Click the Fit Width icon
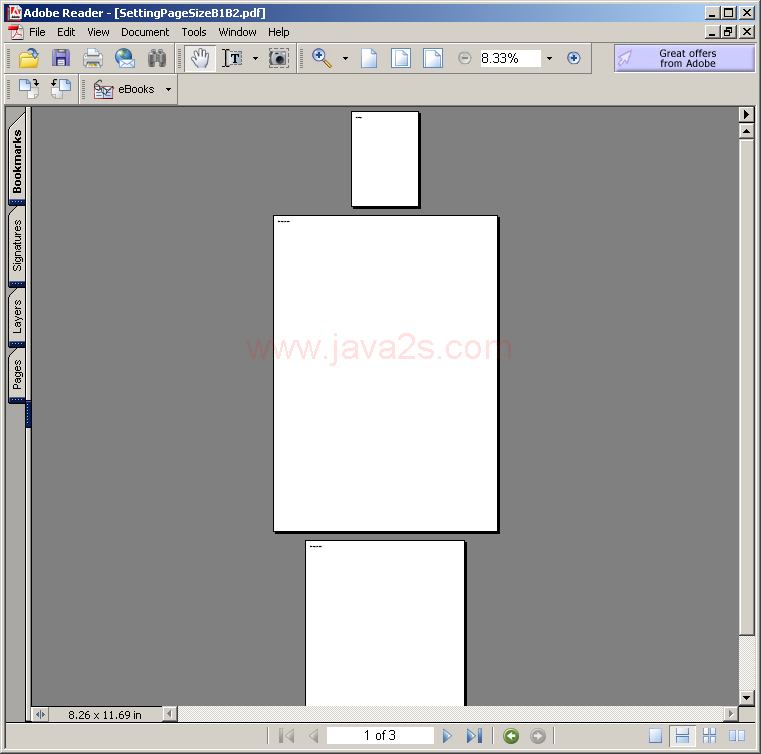761x754 pixels. [x=433, y=58]
